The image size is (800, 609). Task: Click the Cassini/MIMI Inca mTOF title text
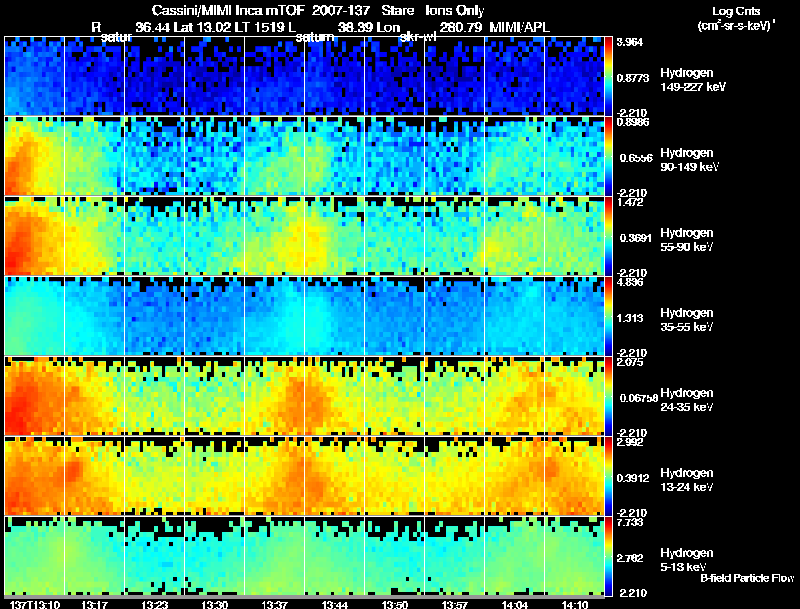[228, 10]
